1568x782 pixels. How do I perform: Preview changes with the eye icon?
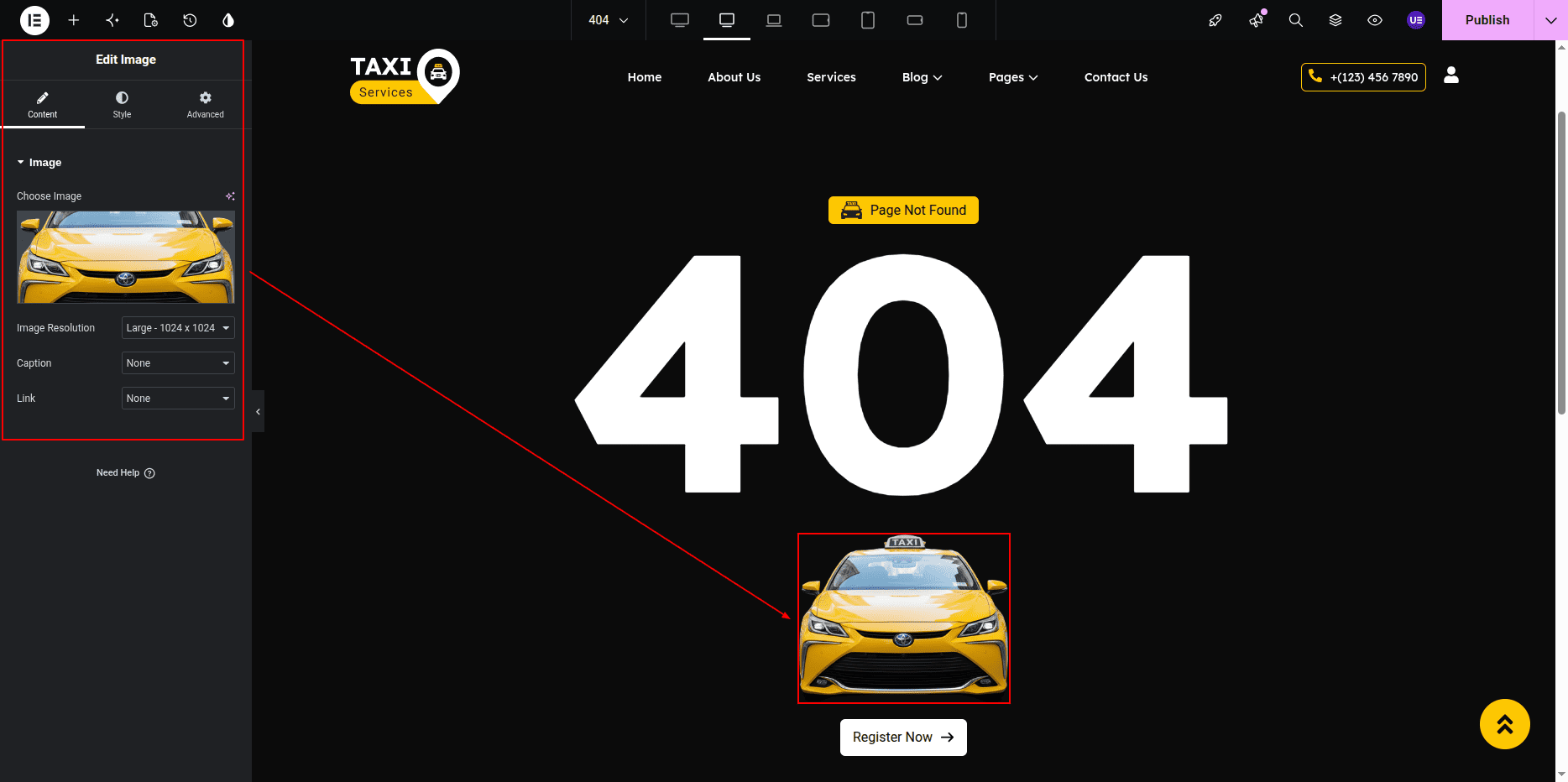coord(1375,20)
